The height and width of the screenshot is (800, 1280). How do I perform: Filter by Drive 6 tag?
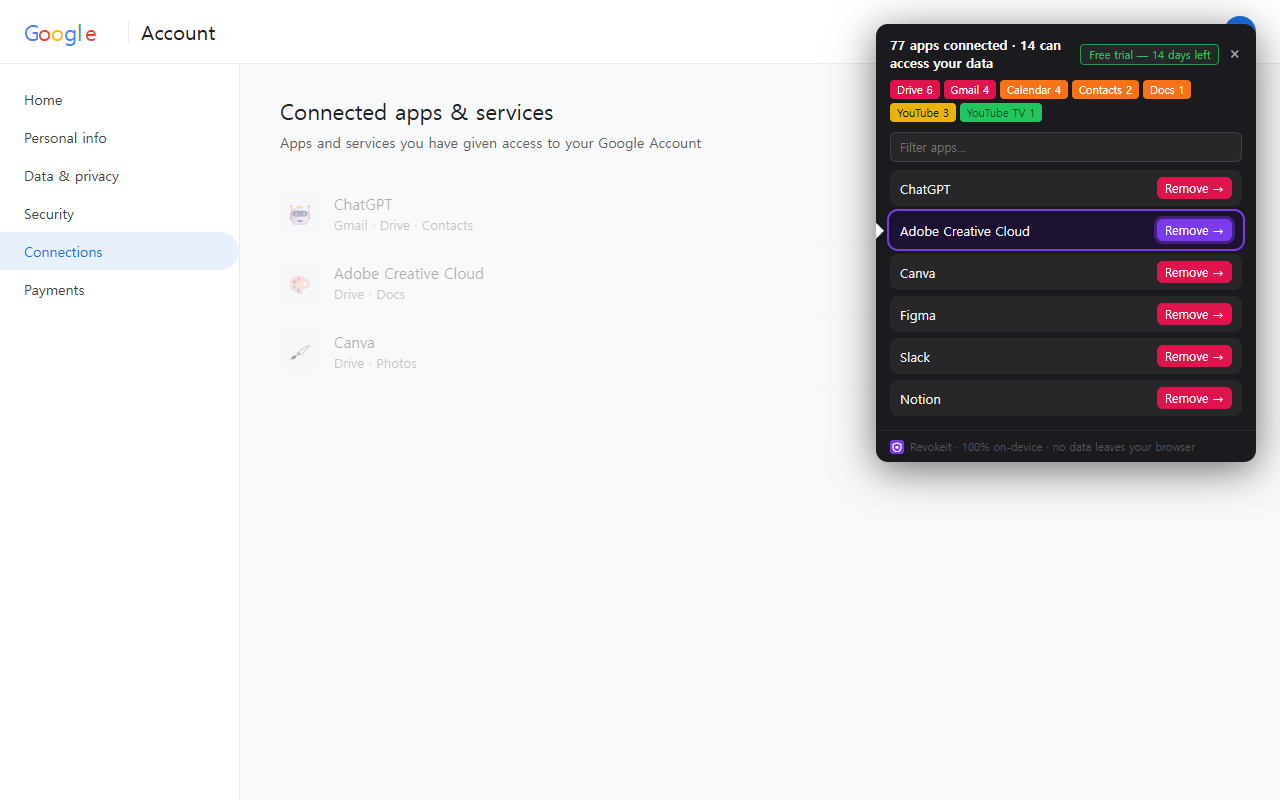pyautogui.click(x=915, y=90)
